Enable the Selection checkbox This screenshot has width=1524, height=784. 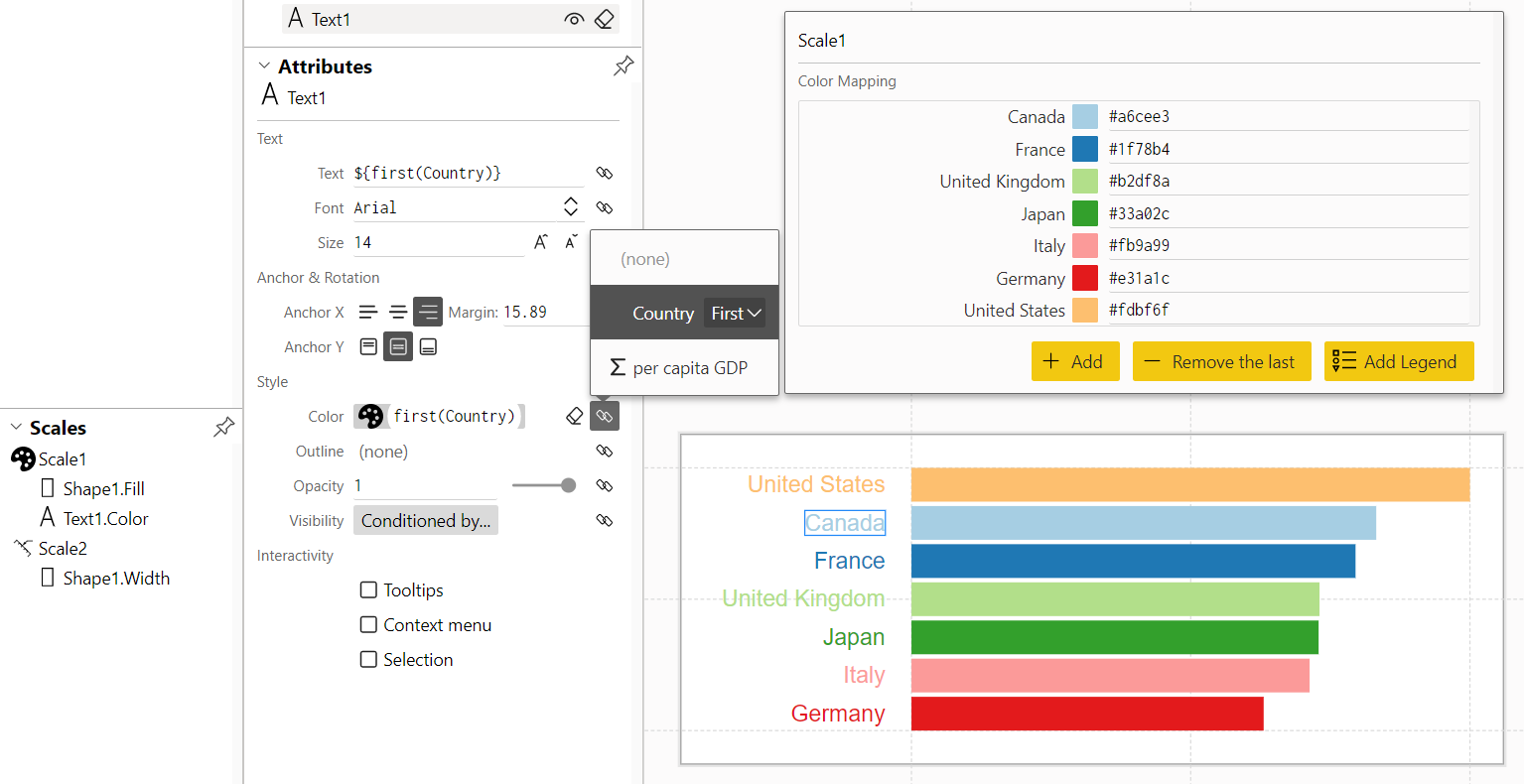click(368, 659)
